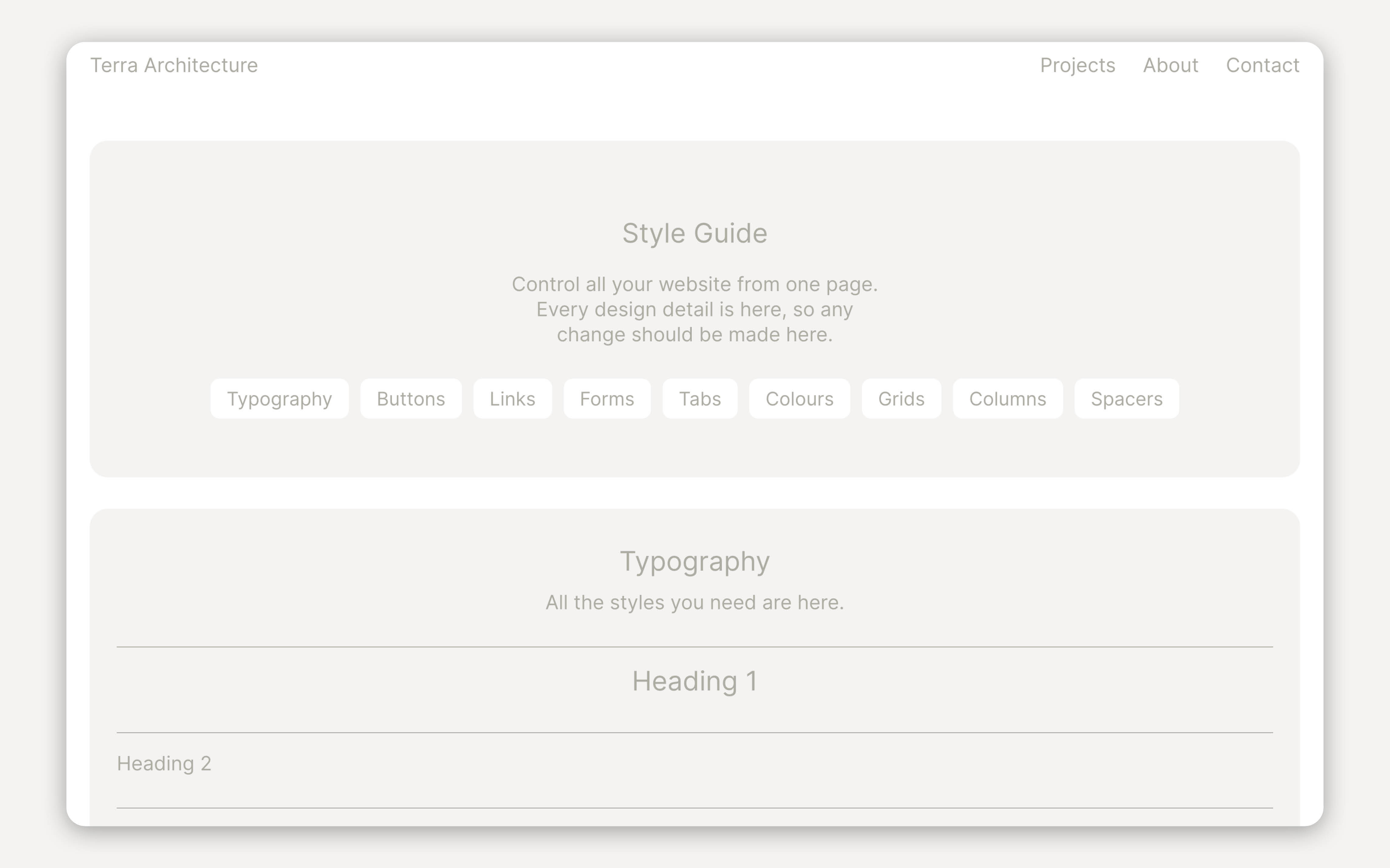
Task: Select the Spacers pill button
Action: coord(1126,399)
